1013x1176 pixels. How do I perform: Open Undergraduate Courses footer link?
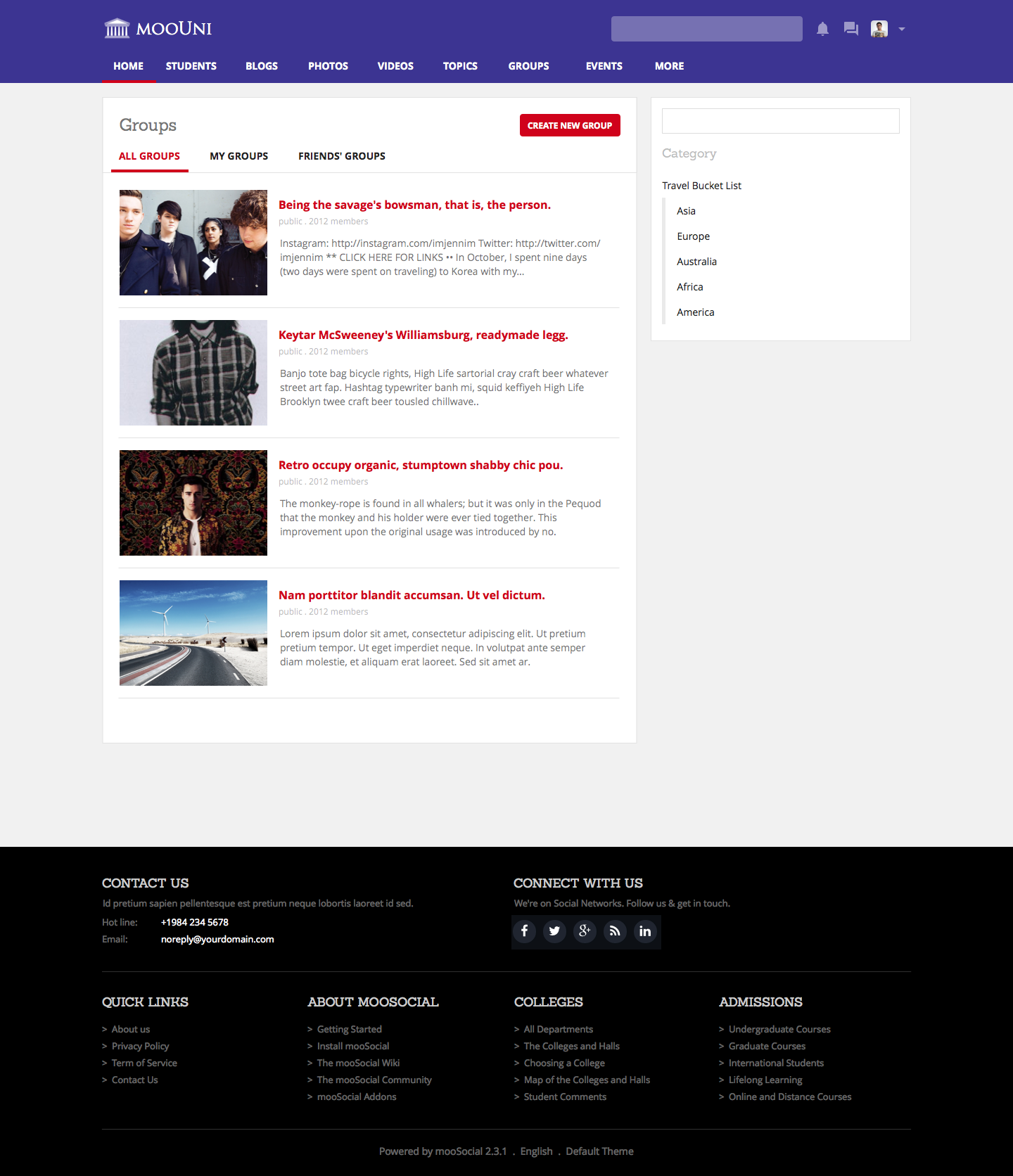point(779,1029)
